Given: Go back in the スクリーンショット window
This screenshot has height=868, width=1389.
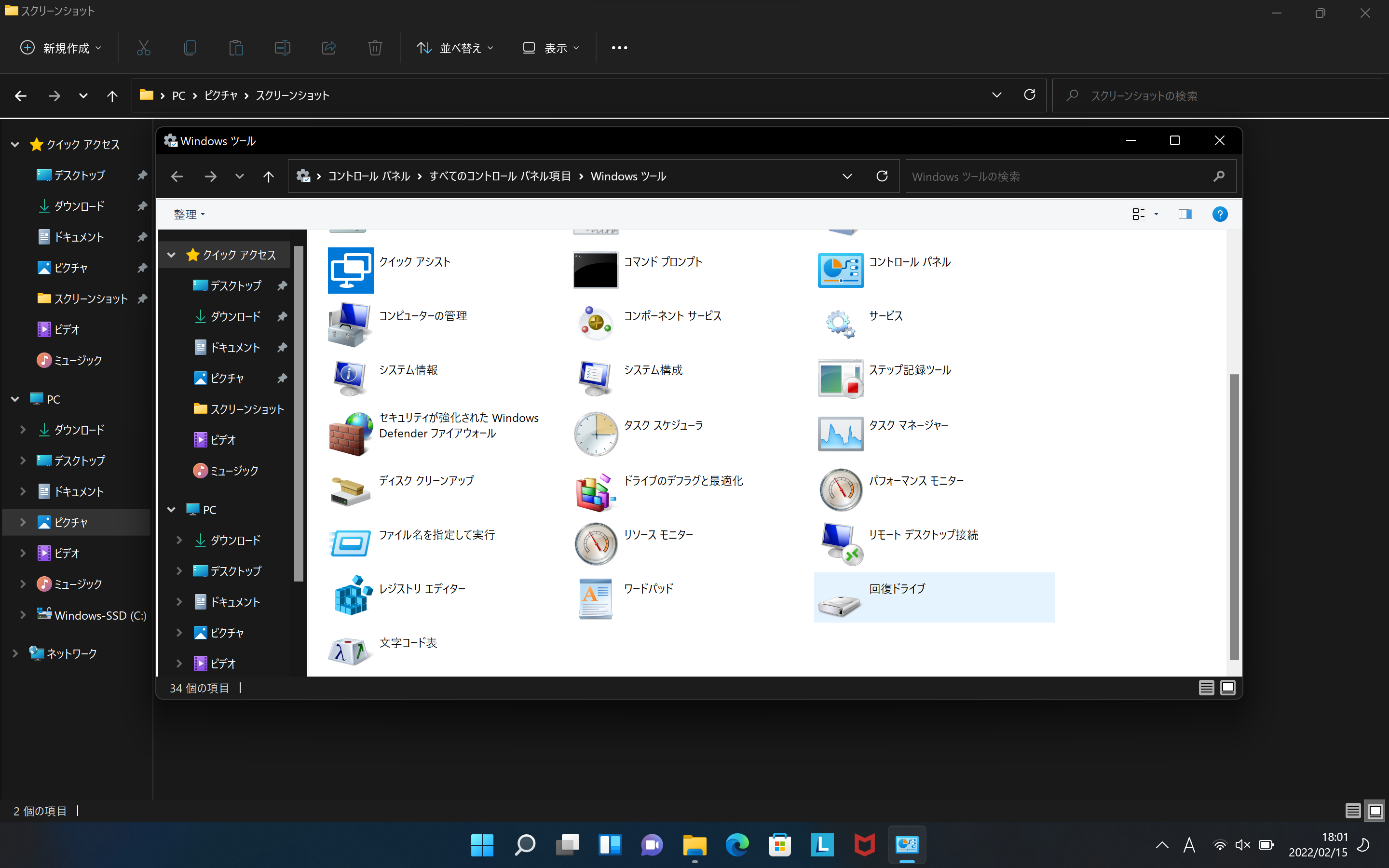Looking at the screenshot, I should [x=21, y=95].
